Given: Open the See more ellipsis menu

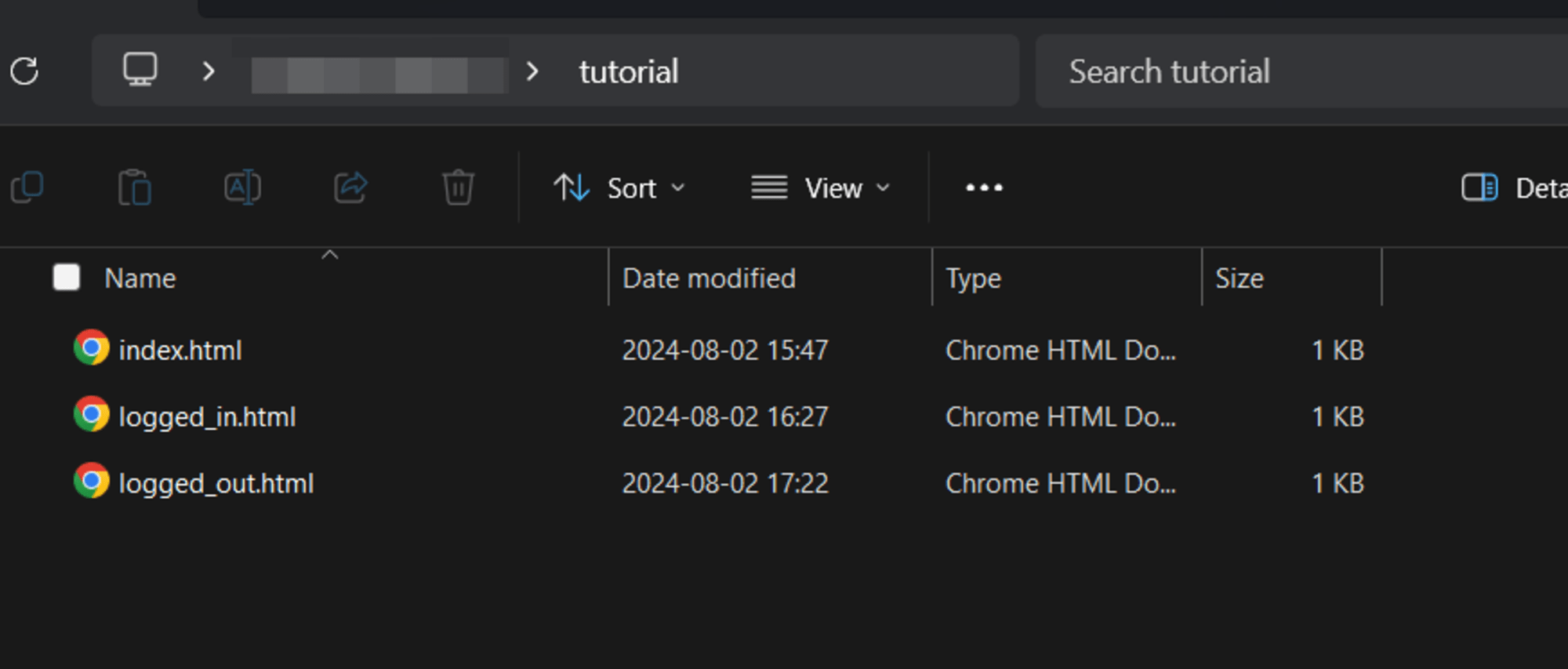Looking at the screenshot, I should coord(984,187).
